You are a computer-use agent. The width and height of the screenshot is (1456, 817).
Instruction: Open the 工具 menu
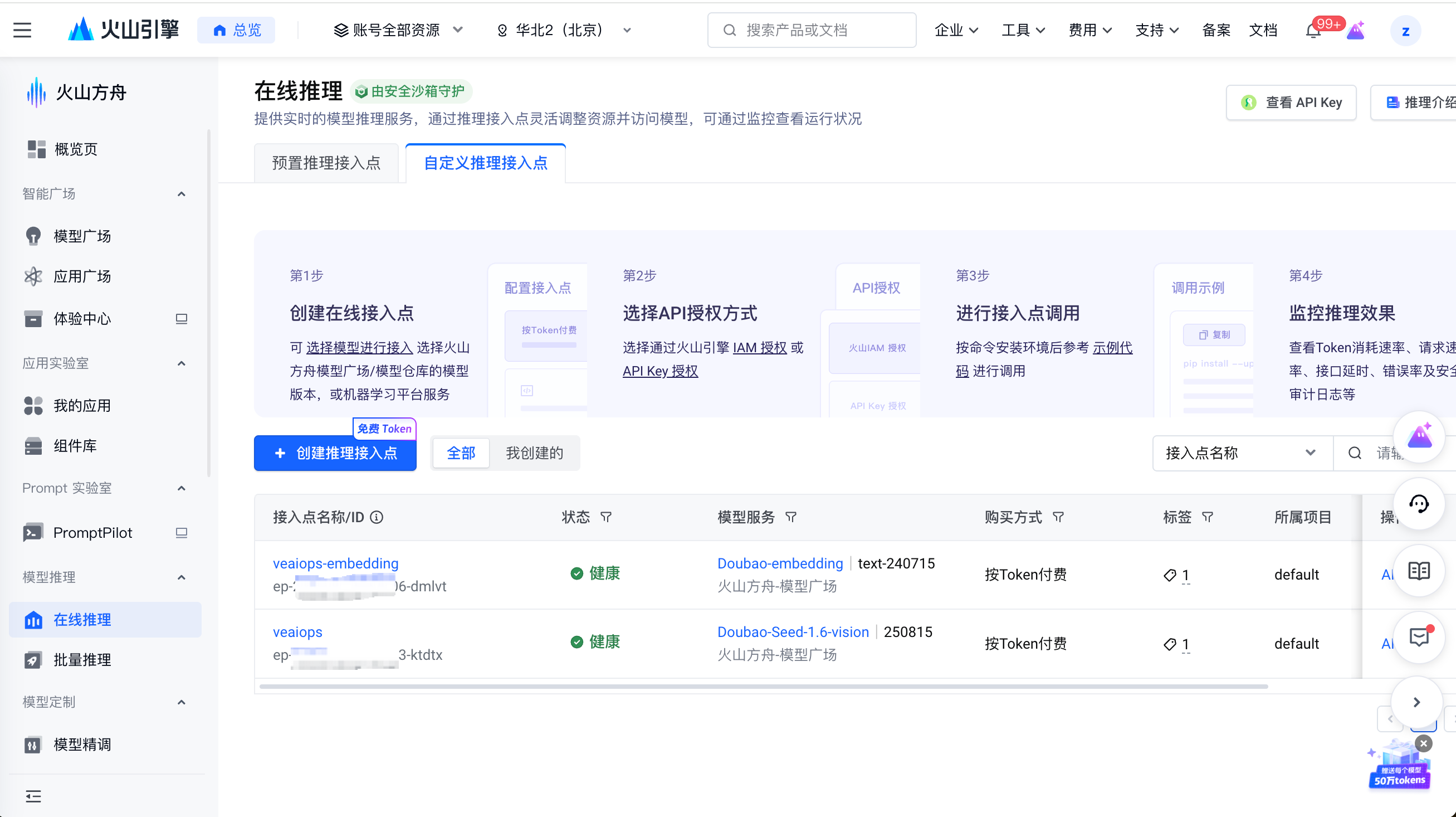tap(1022, 30)
